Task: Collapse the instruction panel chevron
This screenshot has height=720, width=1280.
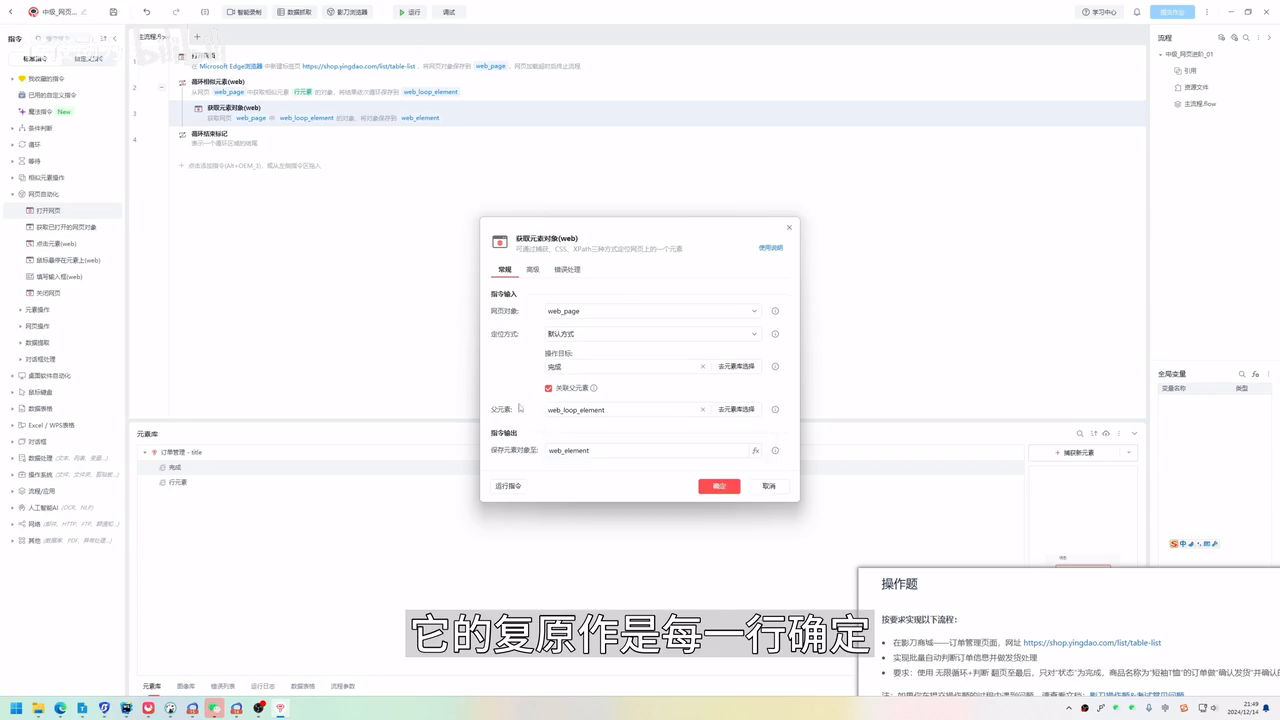Action: point(115,38)
